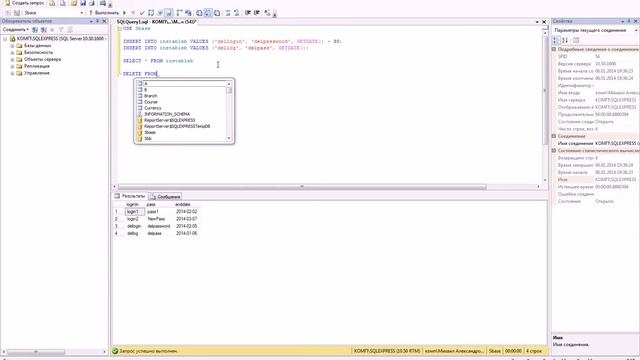This screenshot has width=640, height=360.
Task: Click the 2014-01-06 date cell in results
Action: pyautogui.click(x=187, y=233)
